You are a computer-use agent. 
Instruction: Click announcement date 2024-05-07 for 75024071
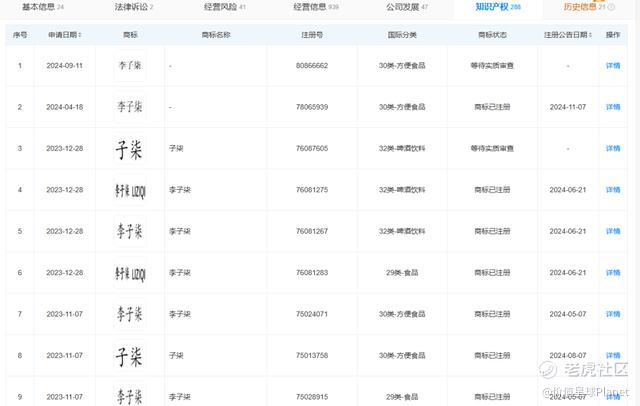point(568,314)
